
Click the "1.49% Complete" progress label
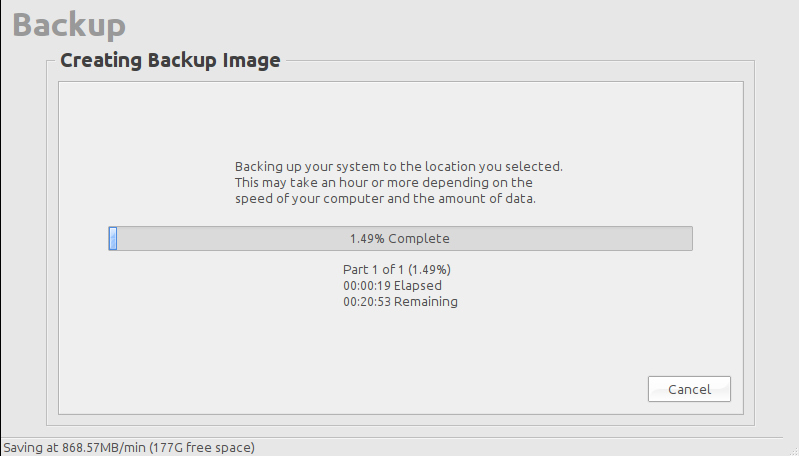point(399,239)
